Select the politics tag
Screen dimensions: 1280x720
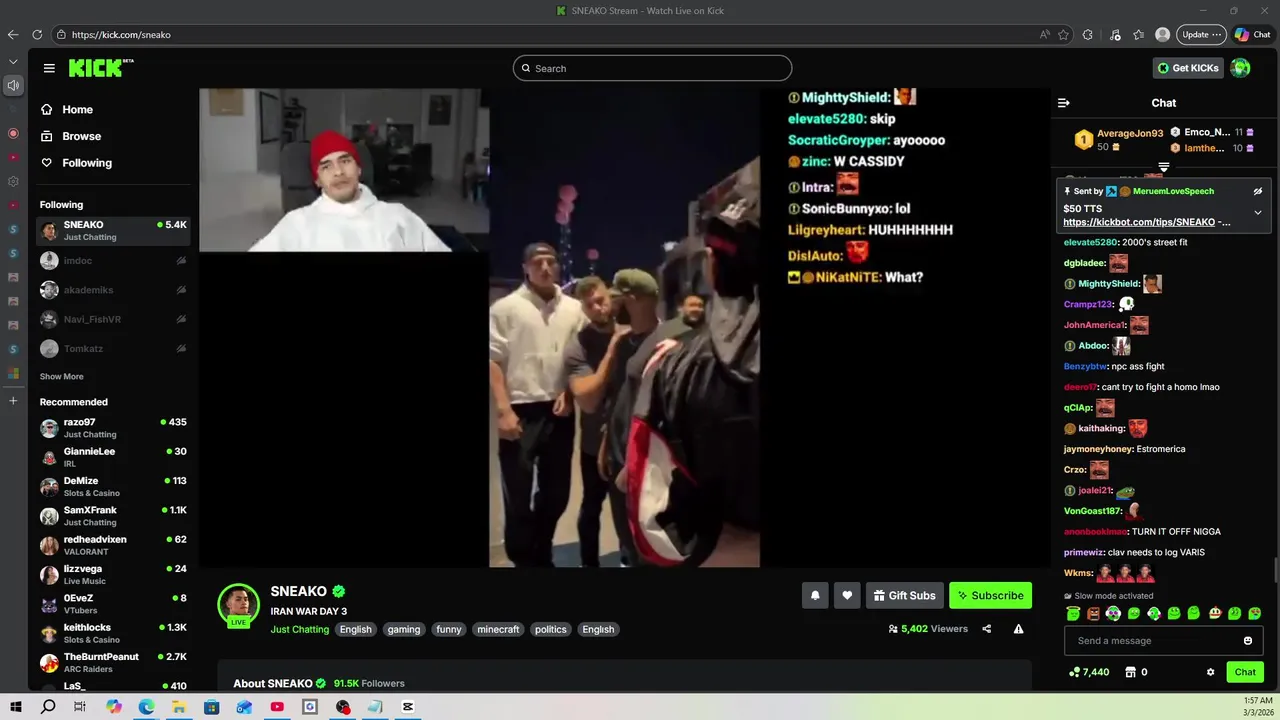(551, 629)
